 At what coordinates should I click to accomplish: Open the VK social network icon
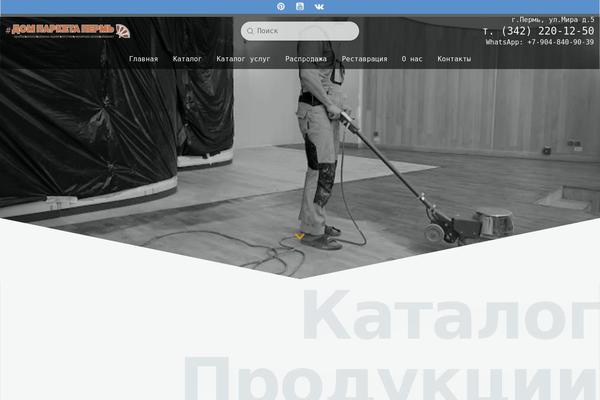tap(319, 7)
